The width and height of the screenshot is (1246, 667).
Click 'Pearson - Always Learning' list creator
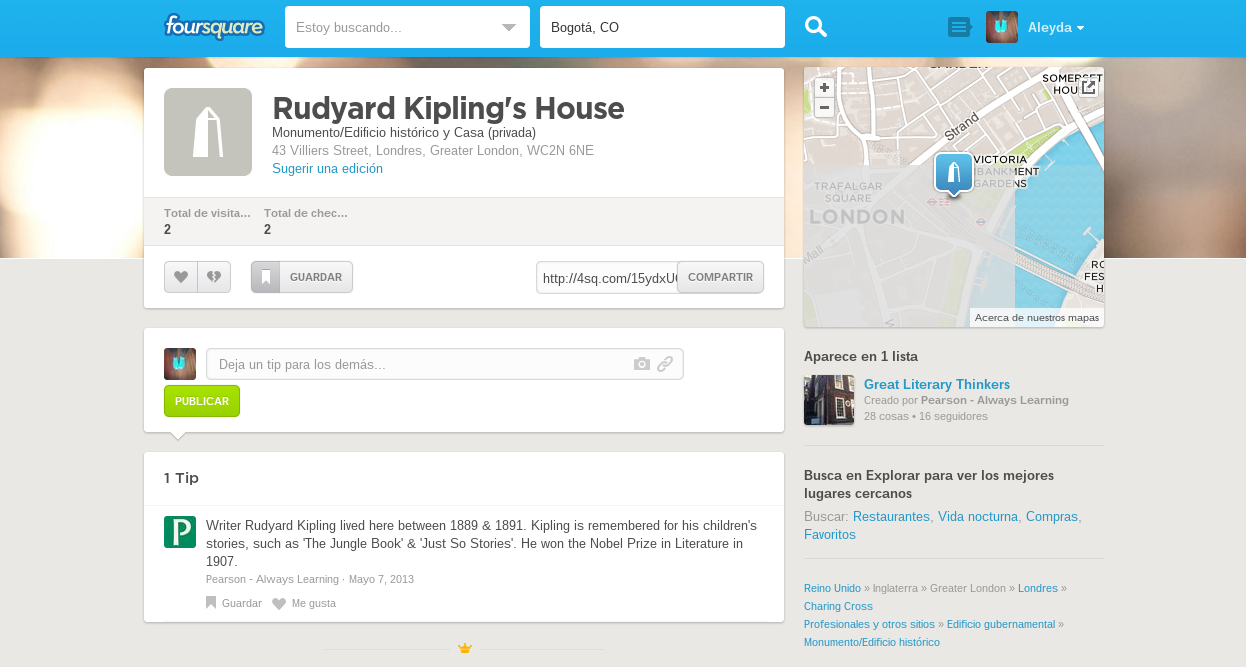[x=995, y=400]
